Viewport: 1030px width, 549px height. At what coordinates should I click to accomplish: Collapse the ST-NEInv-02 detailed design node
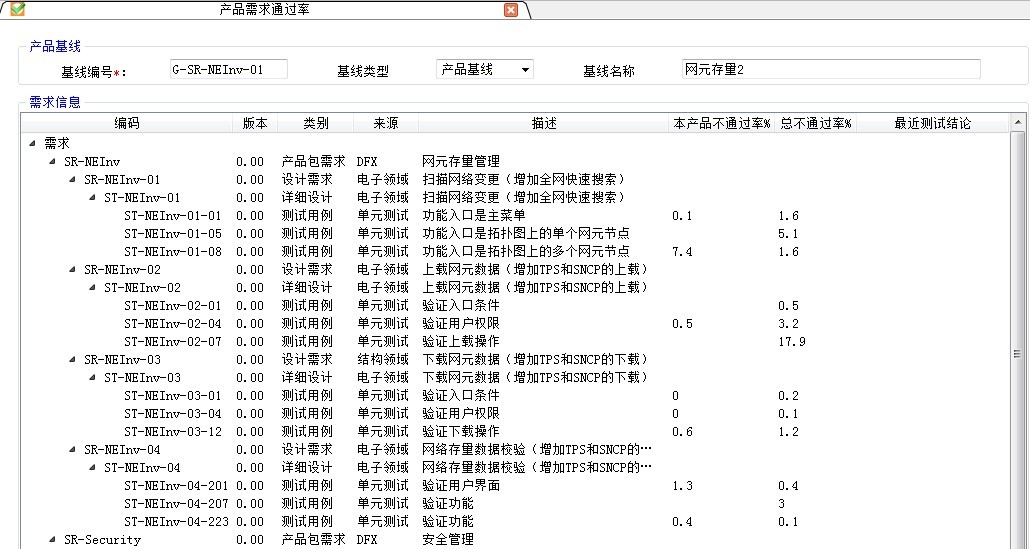click(93, 287)
